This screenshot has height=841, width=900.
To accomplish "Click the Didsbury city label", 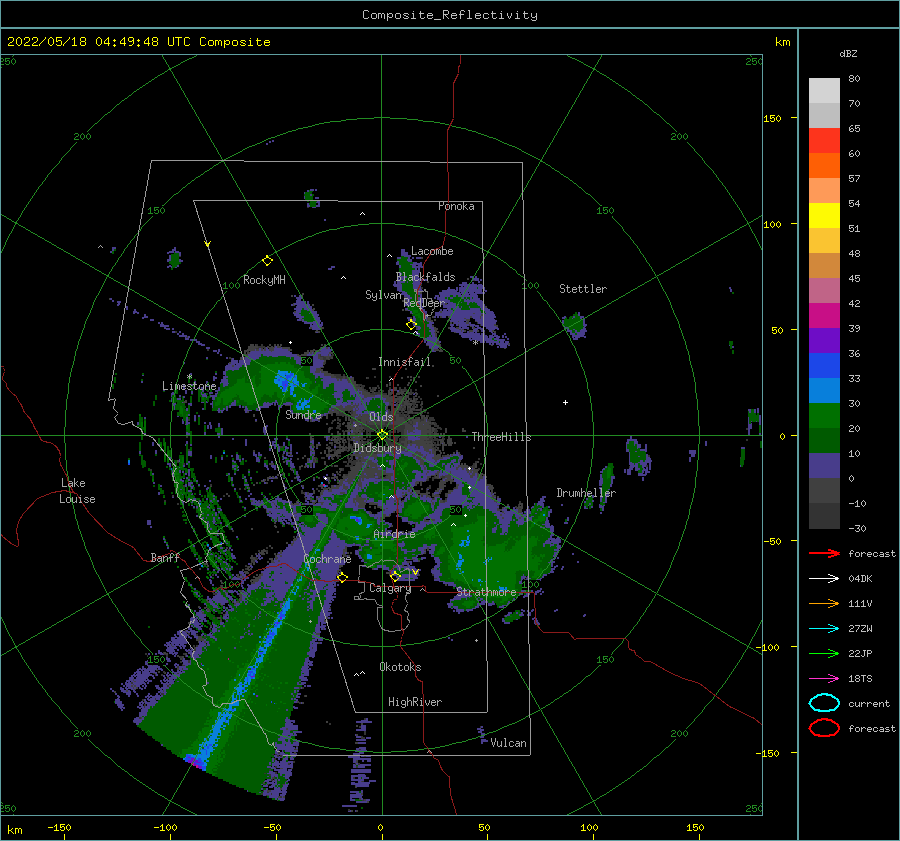I will coord(377,448).
